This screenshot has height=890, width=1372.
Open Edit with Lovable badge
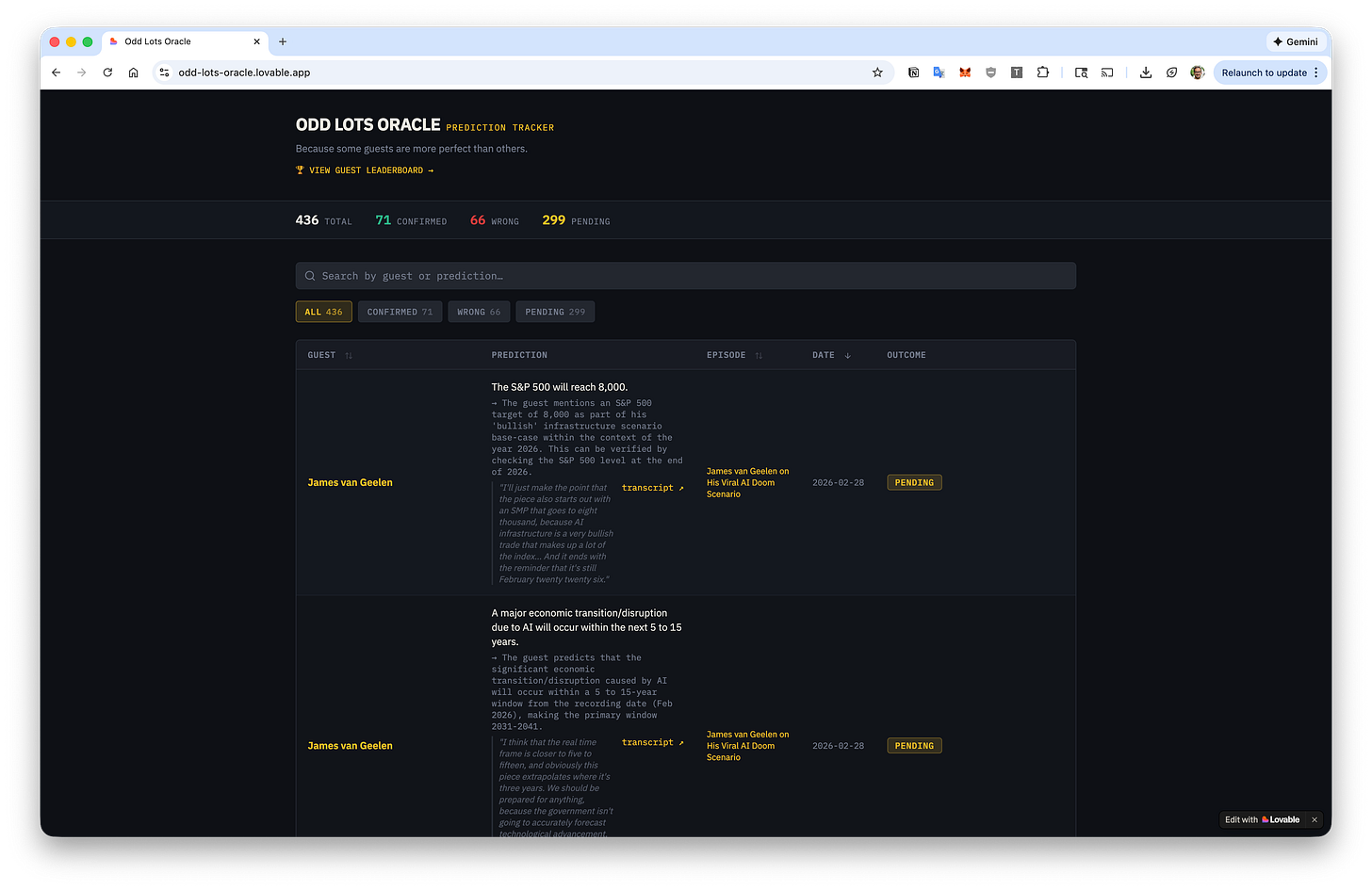1262,819
